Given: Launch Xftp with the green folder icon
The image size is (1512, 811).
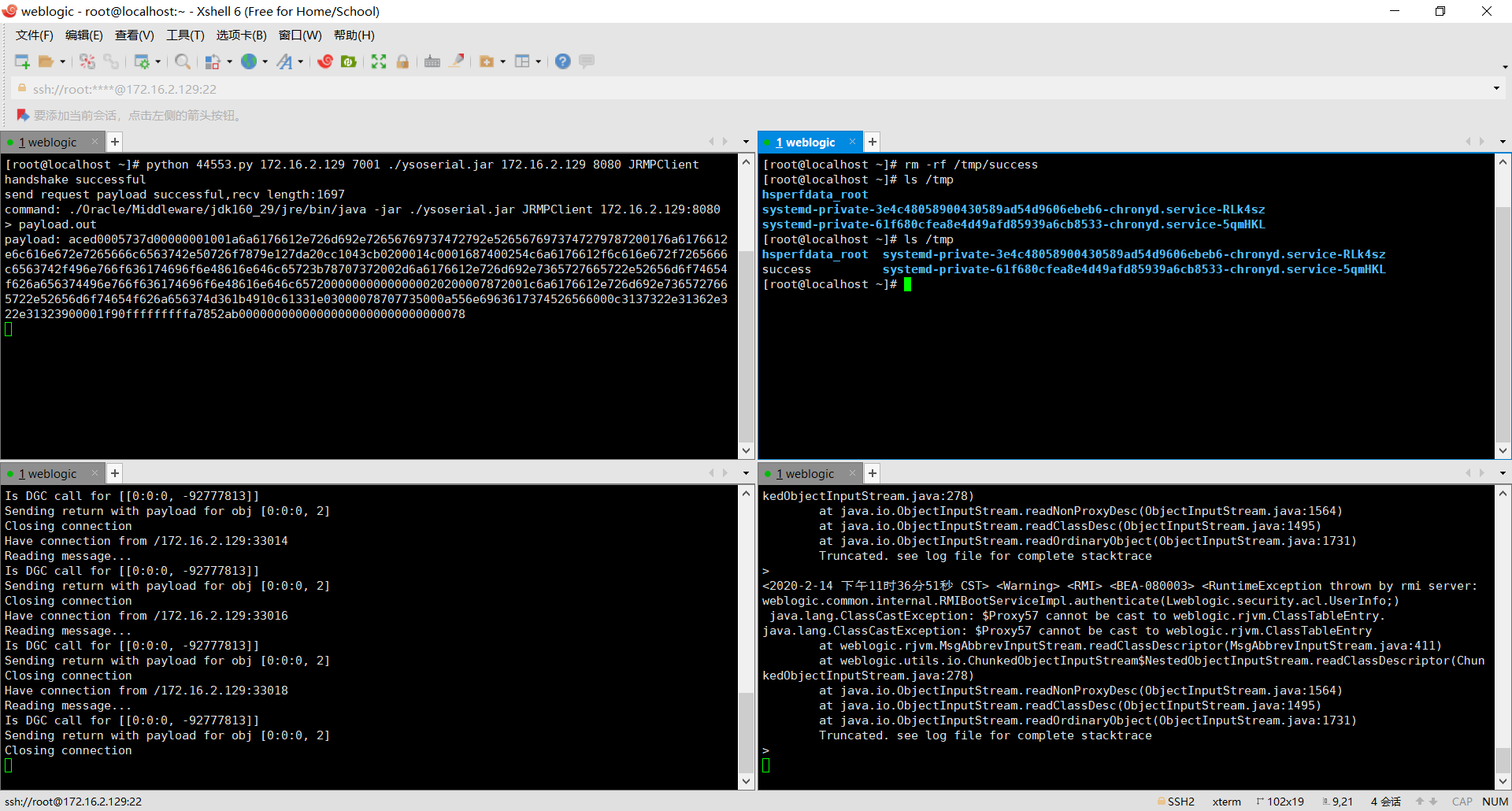Looking at the screenshot, I should [x=349, y=61].
